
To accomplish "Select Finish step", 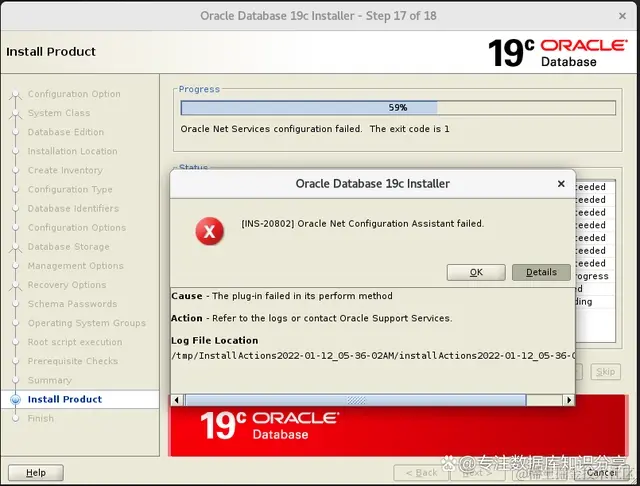I will coord(40,419).
